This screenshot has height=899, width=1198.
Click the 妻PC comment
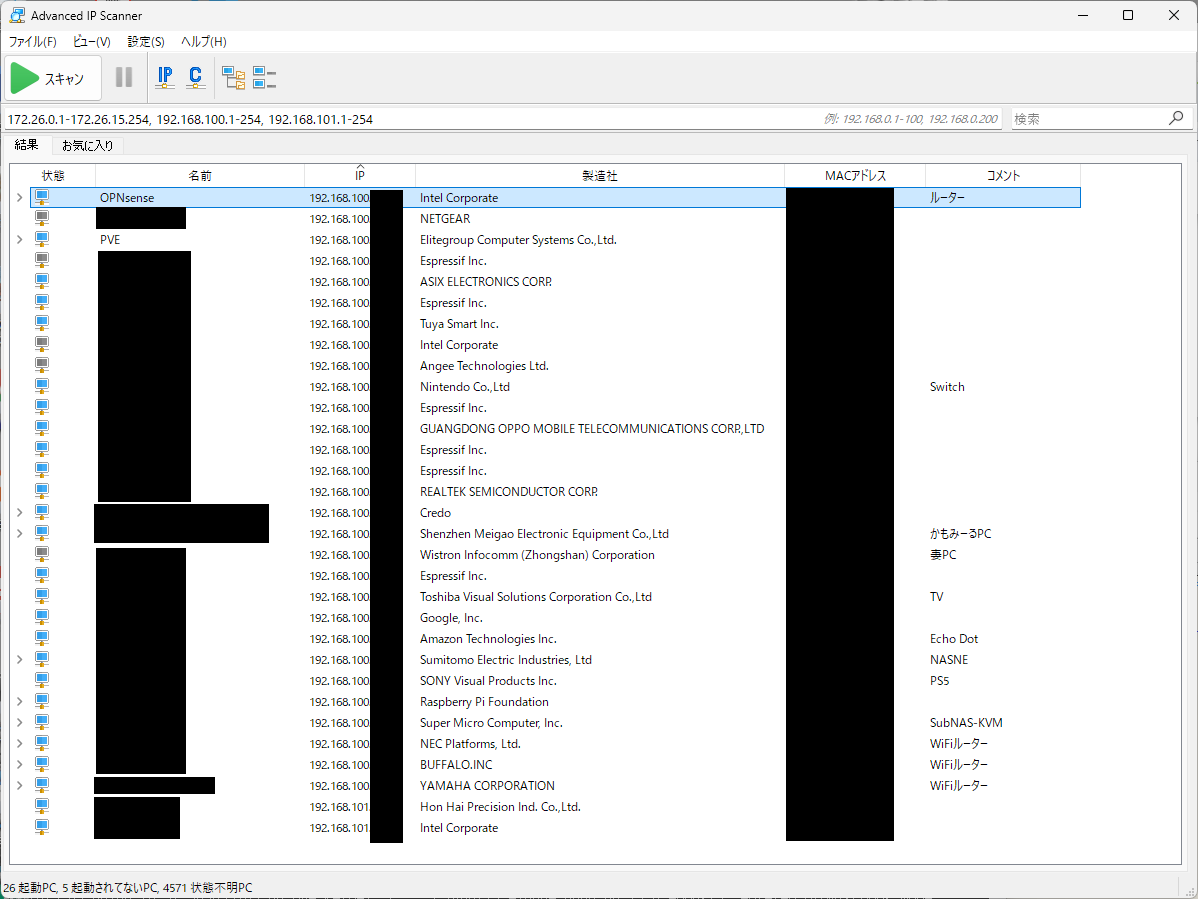[x=943, y=555]
